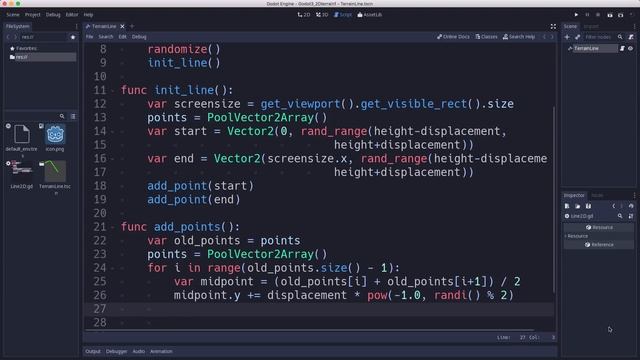Toggle file list view mode

point(73,116)
